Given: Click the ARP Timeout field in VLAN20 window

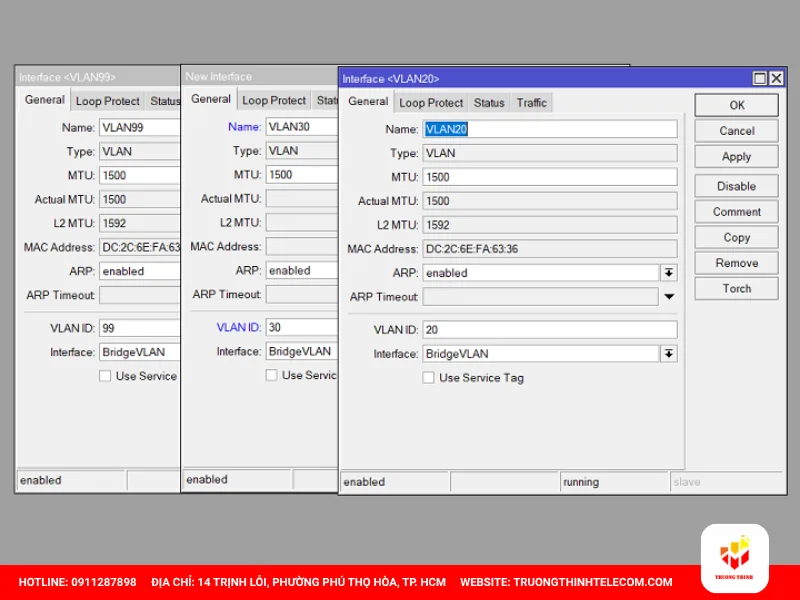Looking at the screenshot, I should 540,296.
